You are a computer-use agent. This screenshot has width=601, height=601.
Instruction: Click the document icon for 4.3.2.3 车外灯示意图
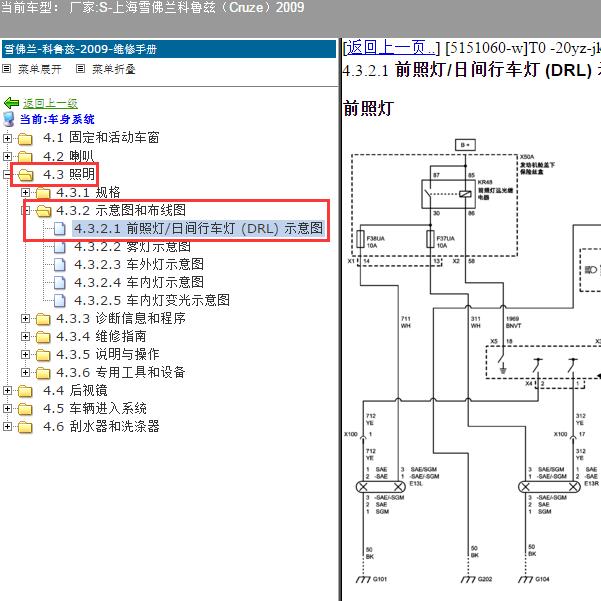click(59, 264)
